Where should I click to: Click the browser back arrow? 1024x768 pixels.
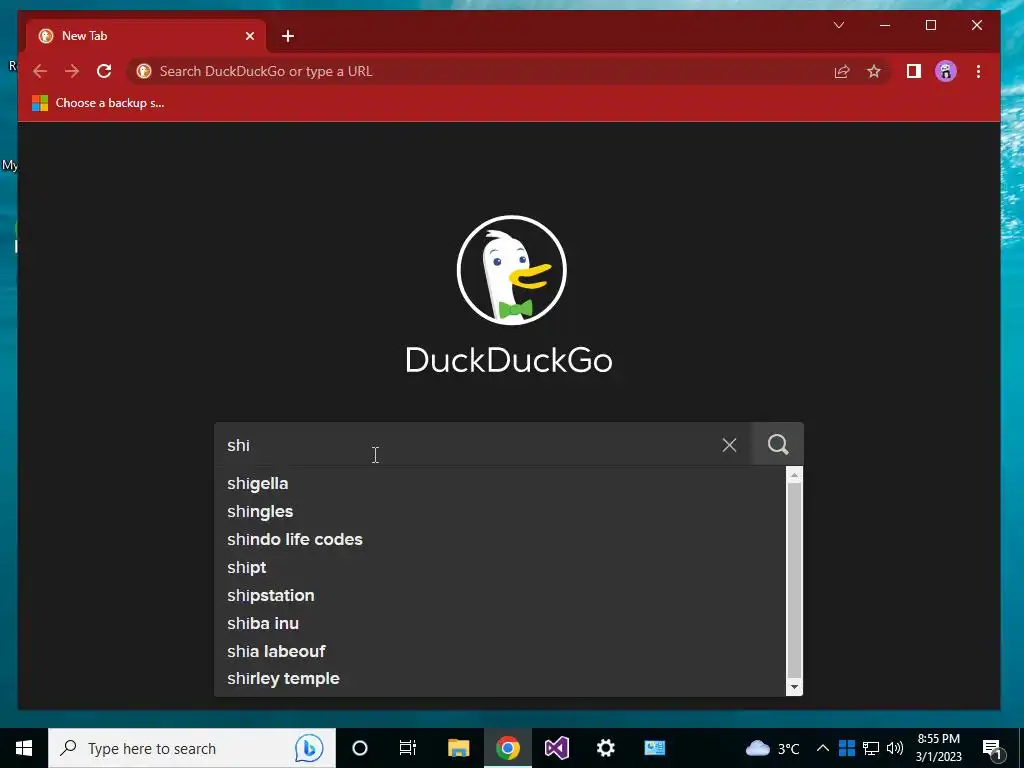40,71
